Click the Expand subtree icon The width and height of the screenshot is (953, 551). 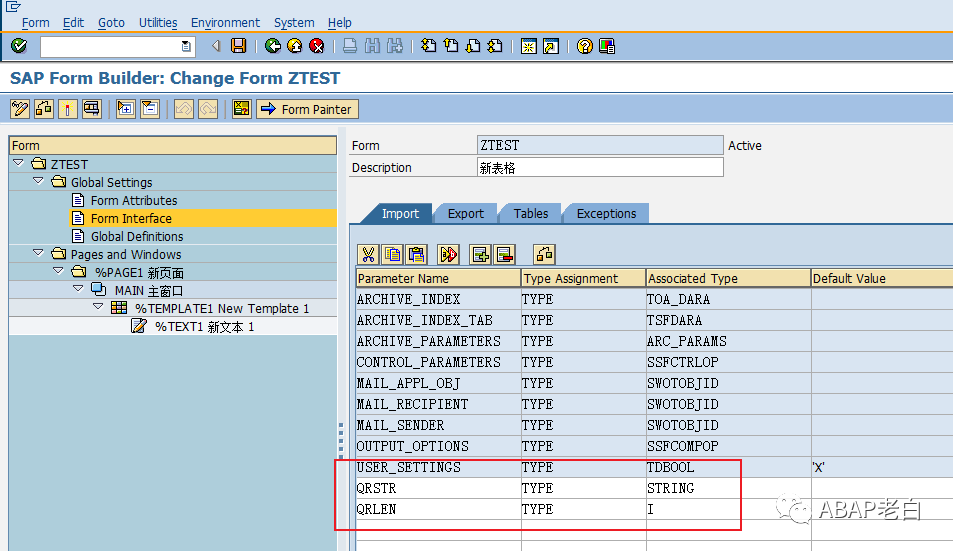click(126, 109)
